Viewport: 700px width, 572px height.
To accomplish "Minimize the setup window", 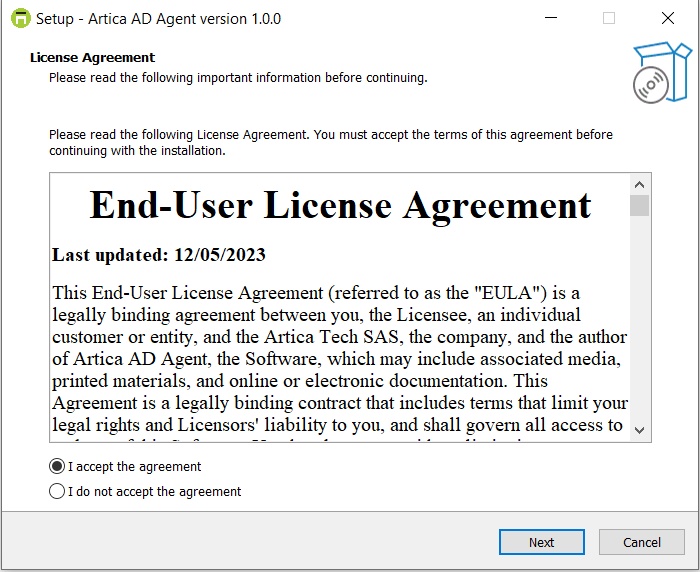I will click(551, 18).
